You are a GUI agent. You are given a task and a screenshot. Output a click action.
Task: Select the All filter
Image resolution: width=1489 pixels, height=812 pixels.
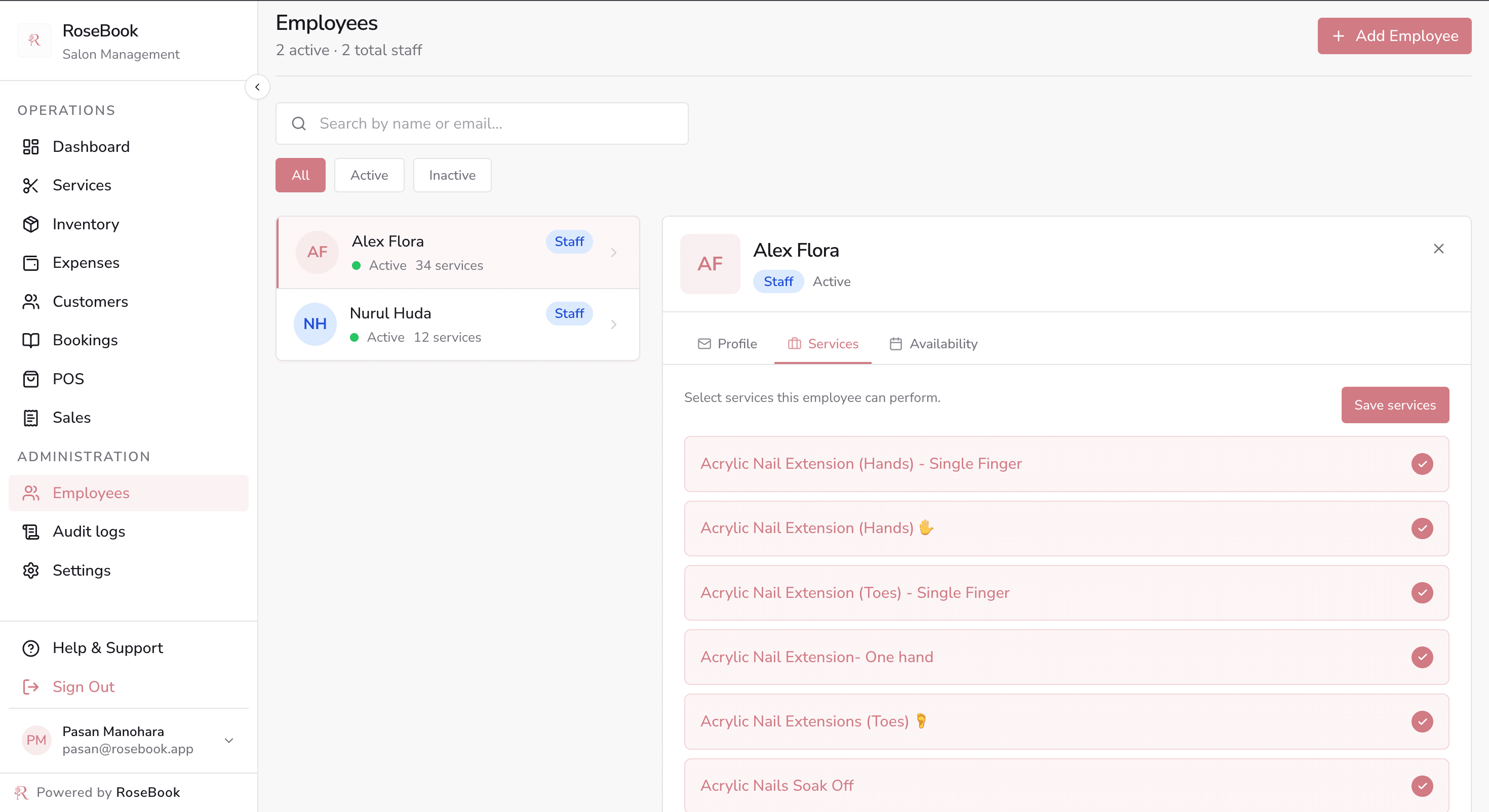pyautogui.click(x=300, y=175)
